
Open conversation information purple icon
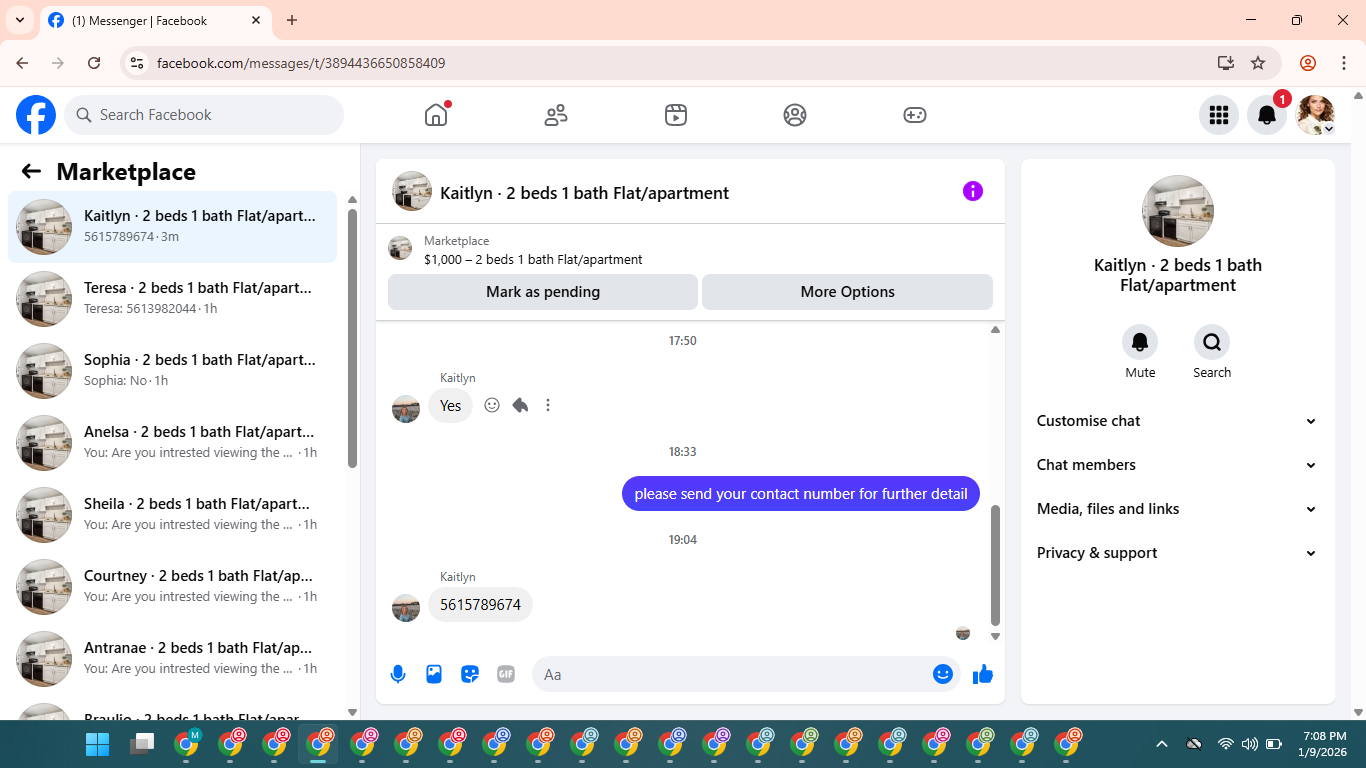point(973,191)
